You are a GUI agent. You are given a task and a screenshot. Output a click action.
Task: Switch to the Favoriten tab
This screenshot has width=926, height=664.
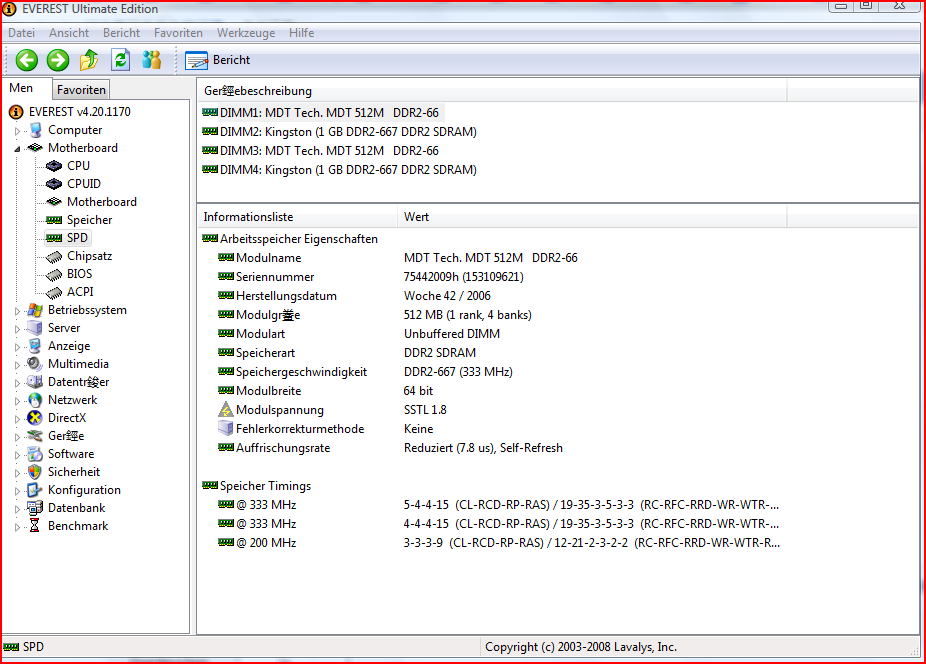[81, 90]
